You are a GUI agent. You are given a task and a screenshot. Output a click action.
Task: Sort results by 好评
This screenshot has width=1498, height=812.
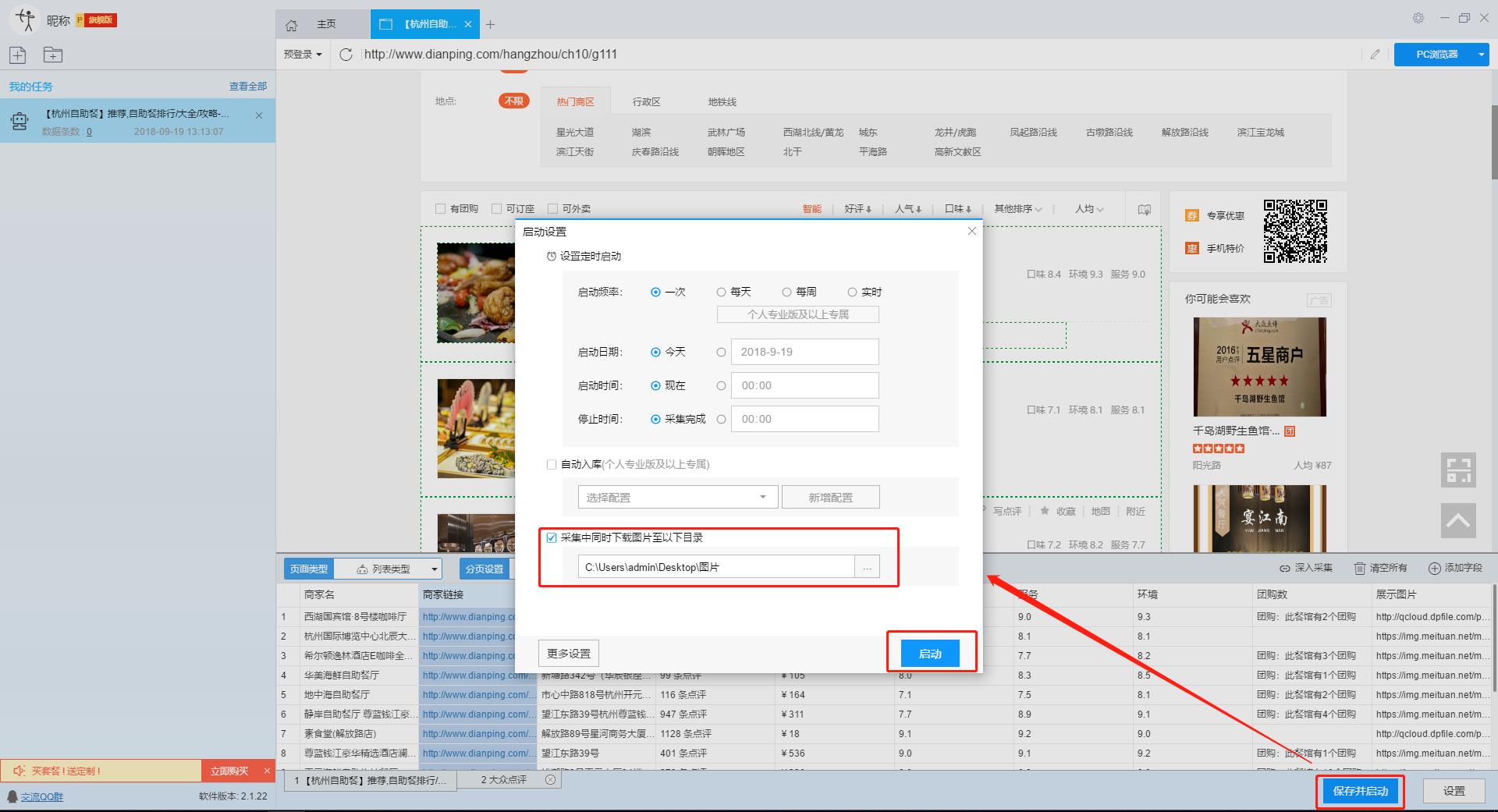coord(857,209)
